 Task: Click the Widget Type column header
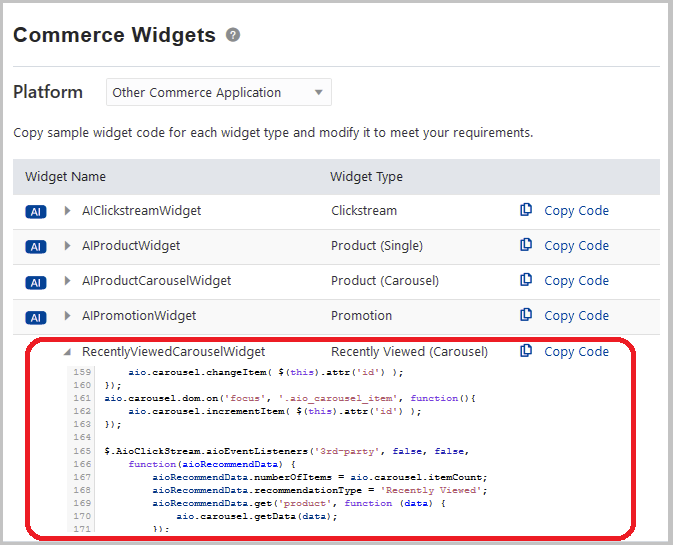(x=366, y=177)
